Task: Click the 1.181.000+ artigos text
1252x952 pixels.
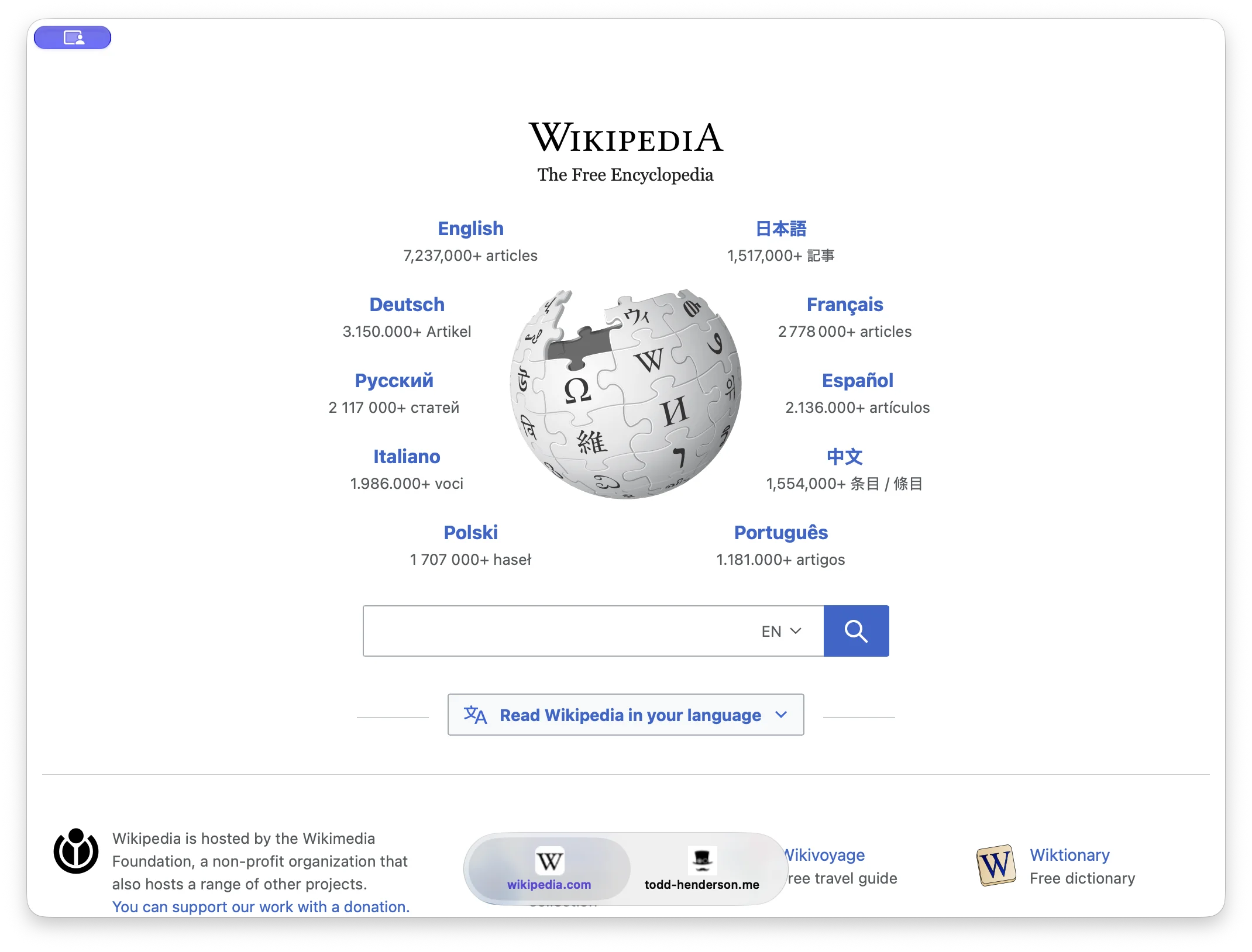Action: [781, 560]
